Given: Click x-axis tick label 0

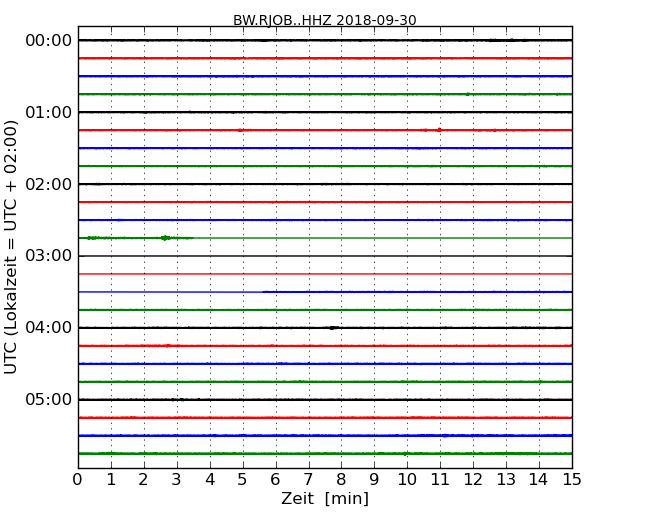Looking at the screenshot, I should tap(78, 479).
